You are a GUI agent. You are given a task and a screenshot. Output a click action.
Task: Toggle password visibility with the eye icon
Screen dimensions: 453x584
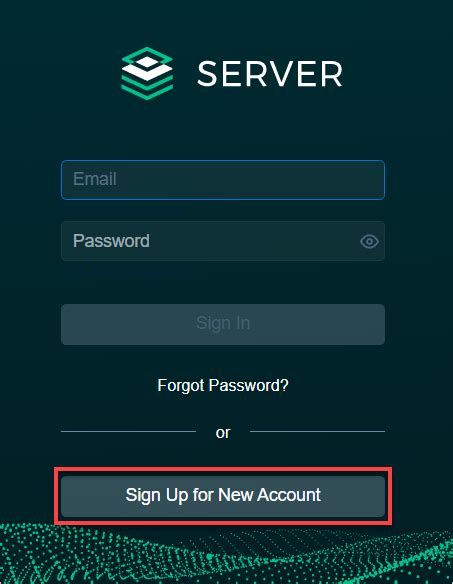[369, 241]
